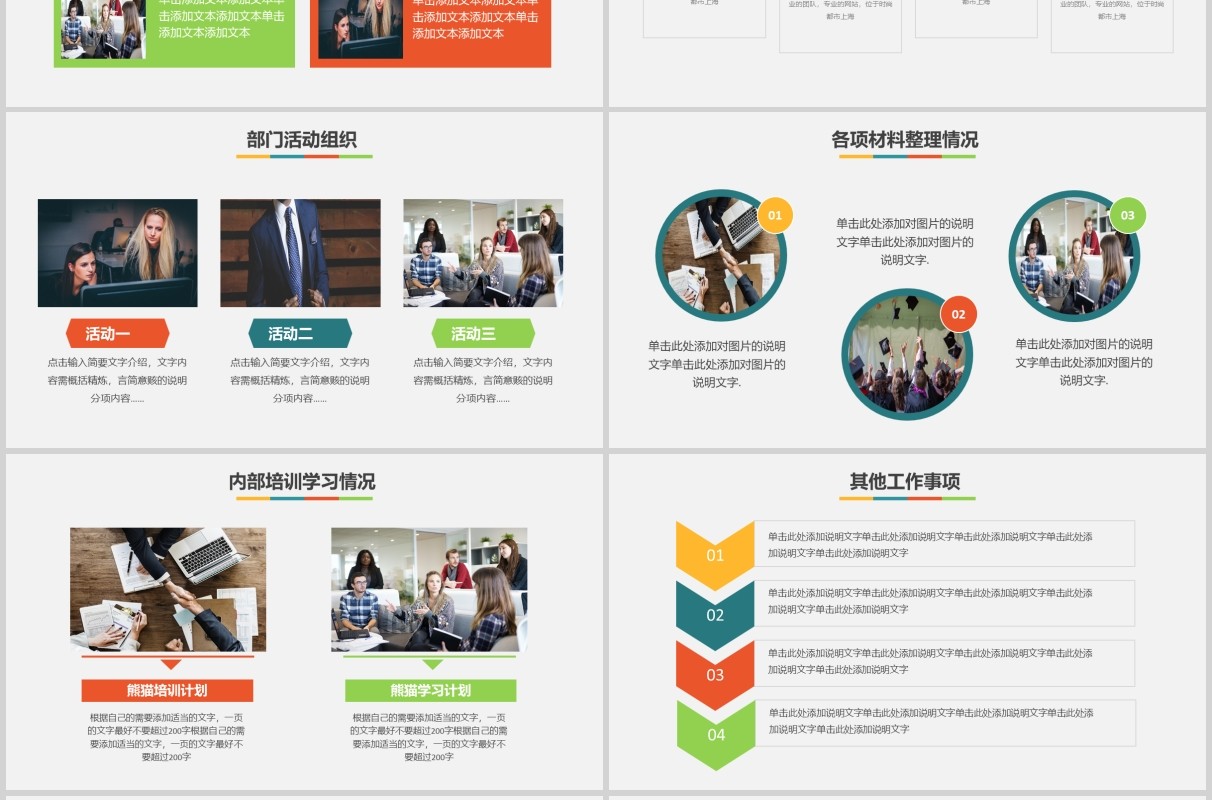1212x800 pixels.
Task: Click the yellow 01 chevron arrow
Action: pyautogui.click(x=715, y=554)
